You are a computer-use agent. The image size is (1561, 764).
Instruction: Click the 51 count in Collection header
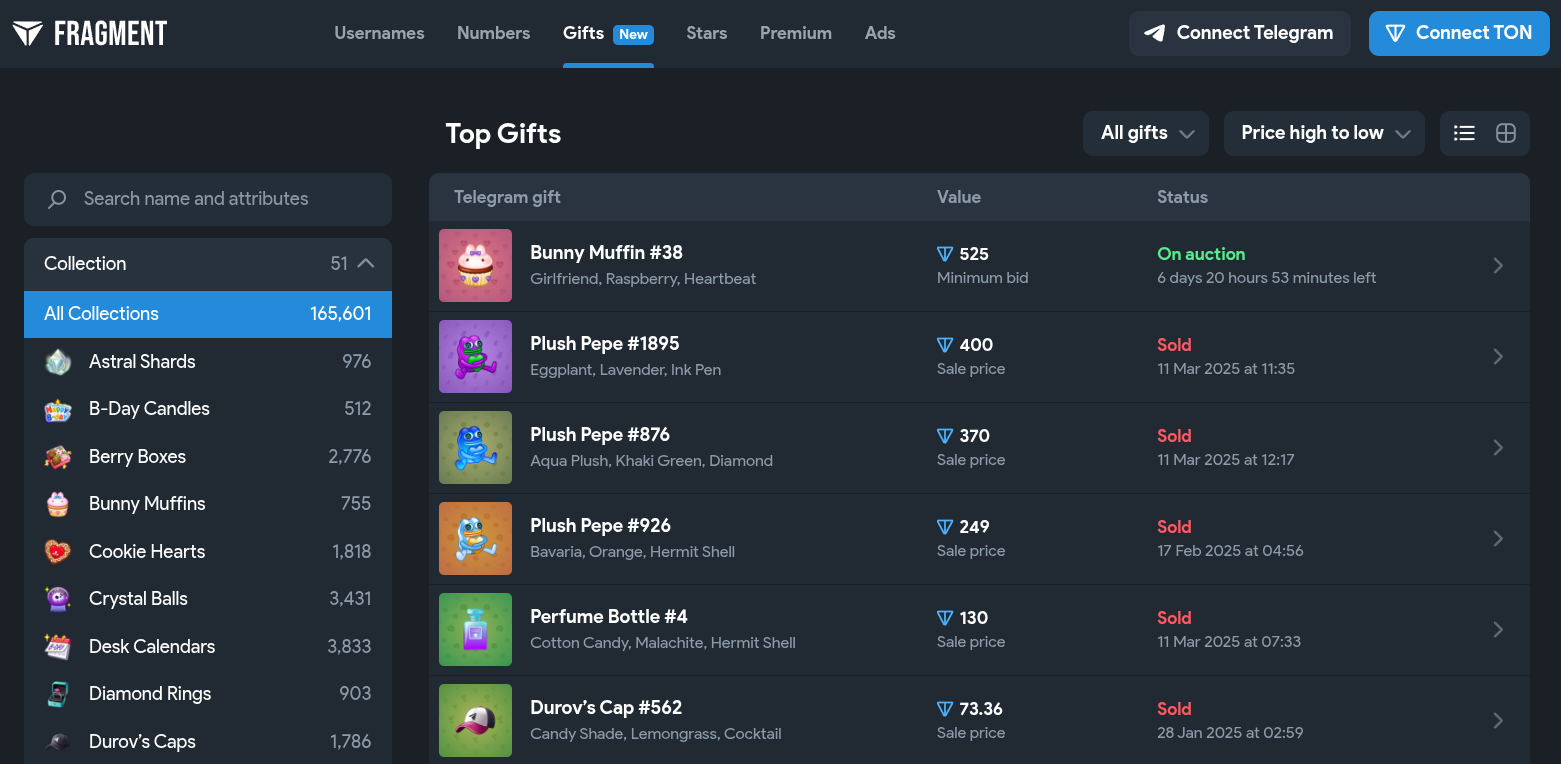(339, 264)
